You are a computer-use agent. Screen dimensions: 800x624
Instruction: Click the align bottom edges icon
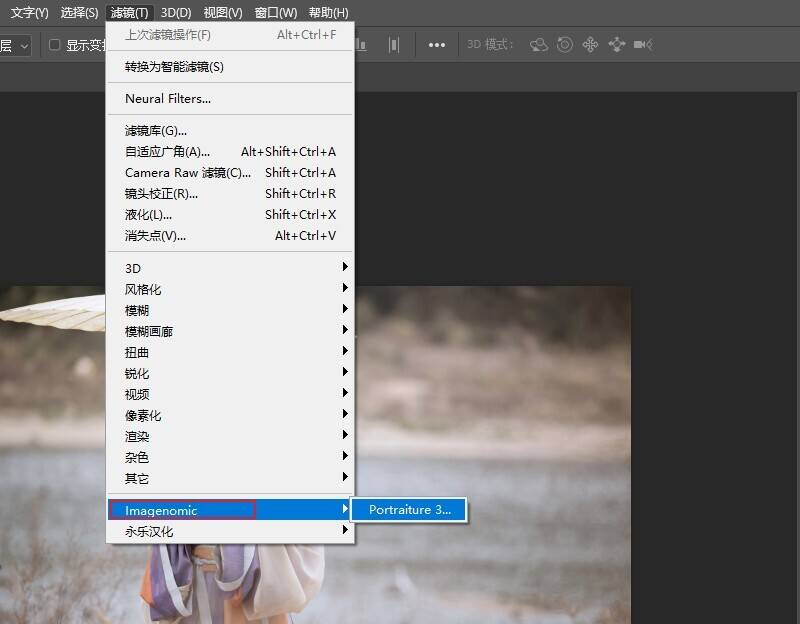(362, 45)
